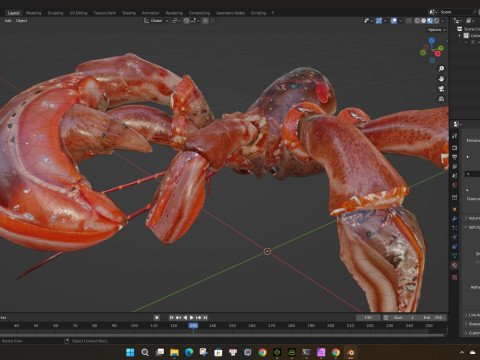
Task: Switch to material preview shading
Action: [x=430, y=21]
